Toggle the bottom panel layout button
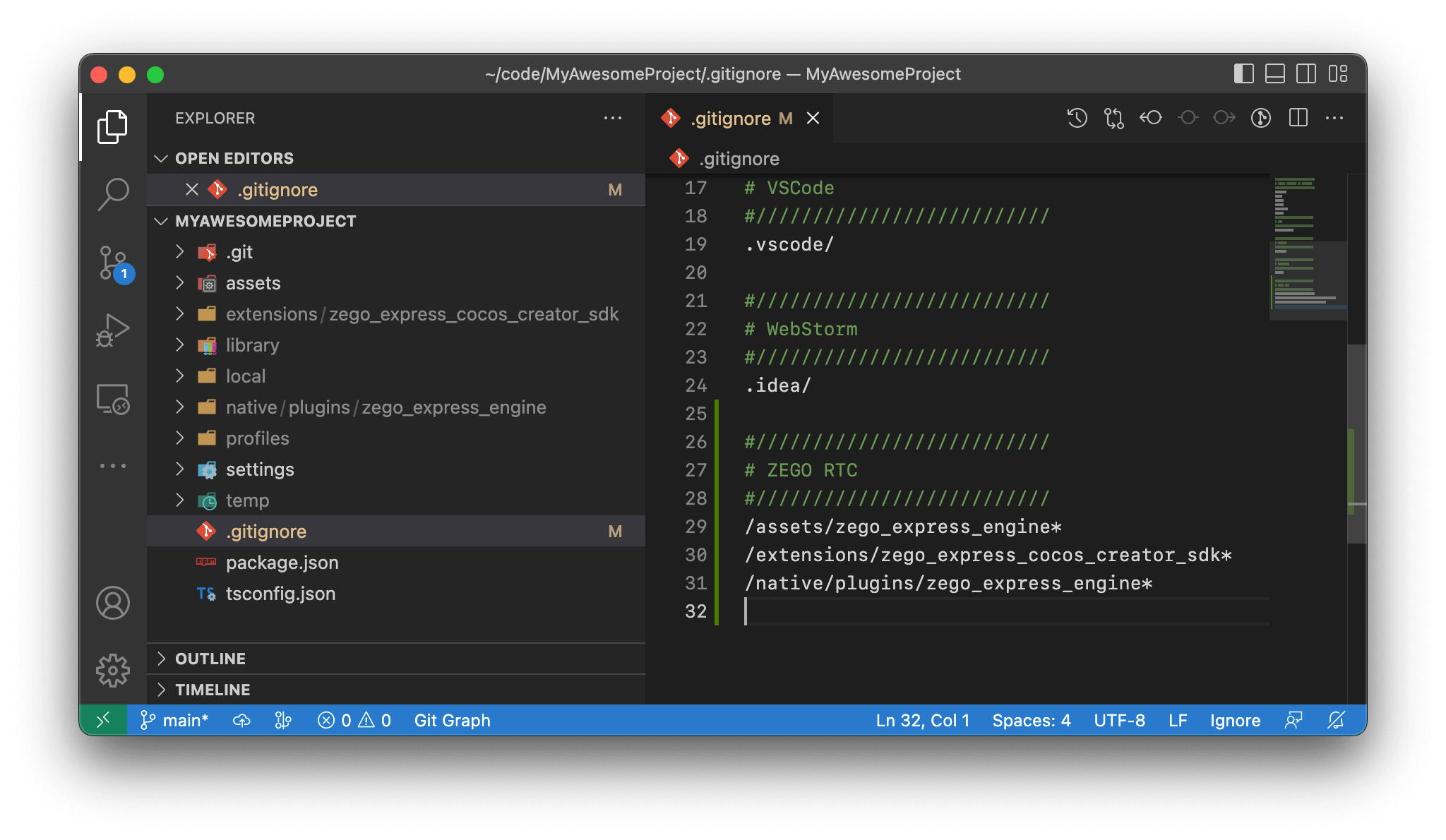The image size is (1446, 840). (1274, 74)
